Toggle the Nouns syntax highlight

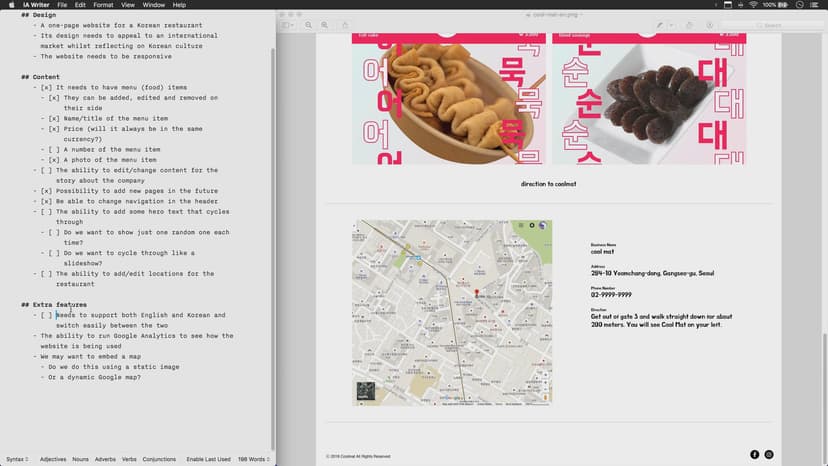pos(80,459)
